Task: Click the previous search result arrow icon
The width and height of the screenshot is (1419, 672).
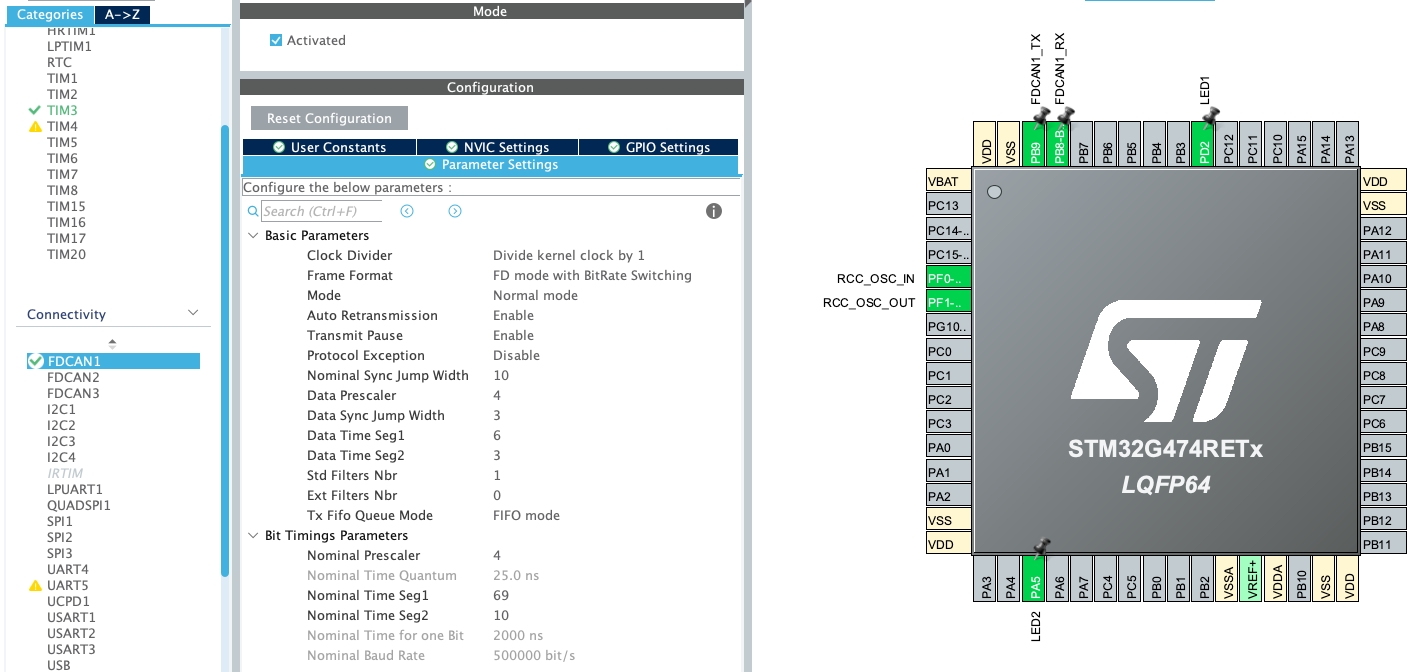Action: 407,211
